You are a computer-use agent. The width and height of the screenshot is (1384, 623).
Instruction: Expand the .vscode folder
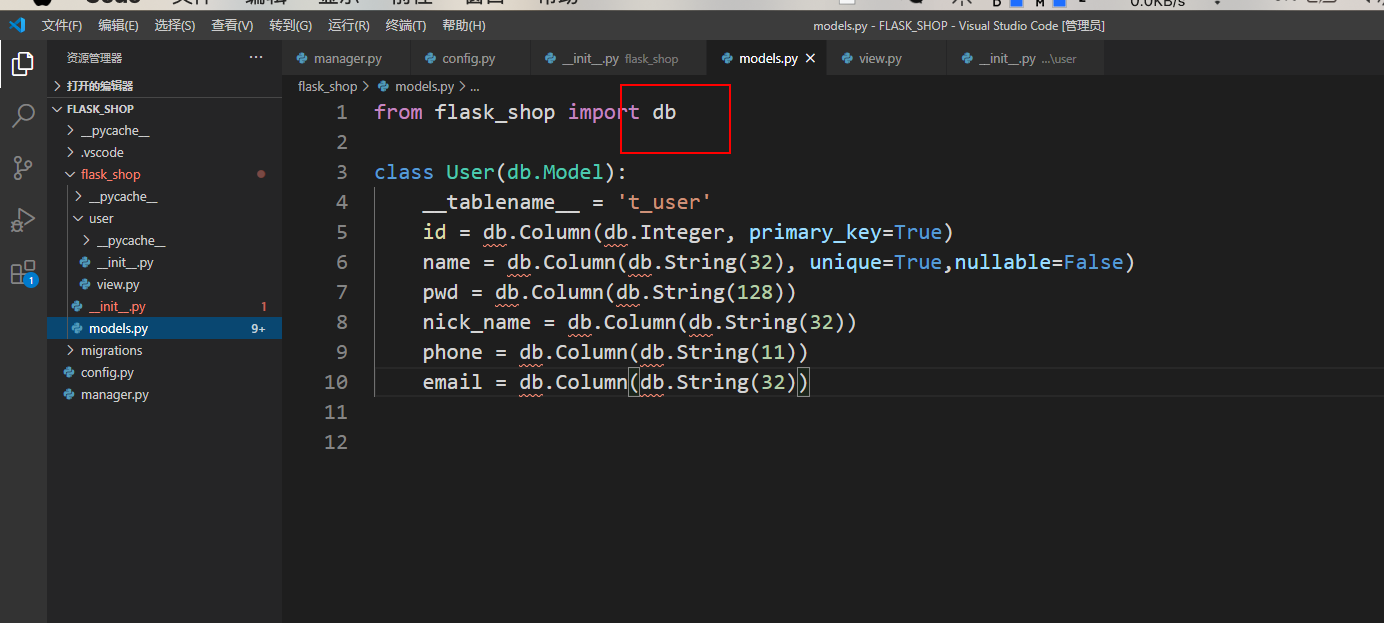[x=164, y=152]
